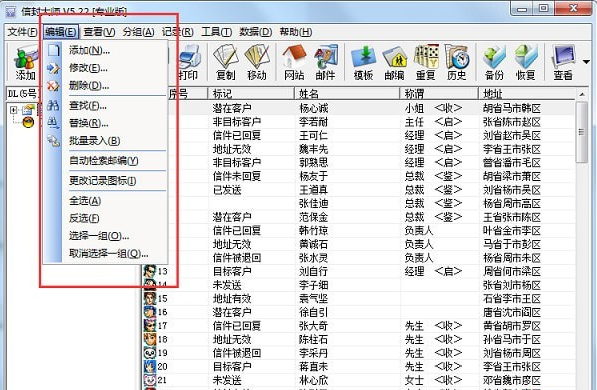Viewport: 597px width, 390px height.
Task: Click the smiley face tree icon
Action: click(x=28, y=122)
